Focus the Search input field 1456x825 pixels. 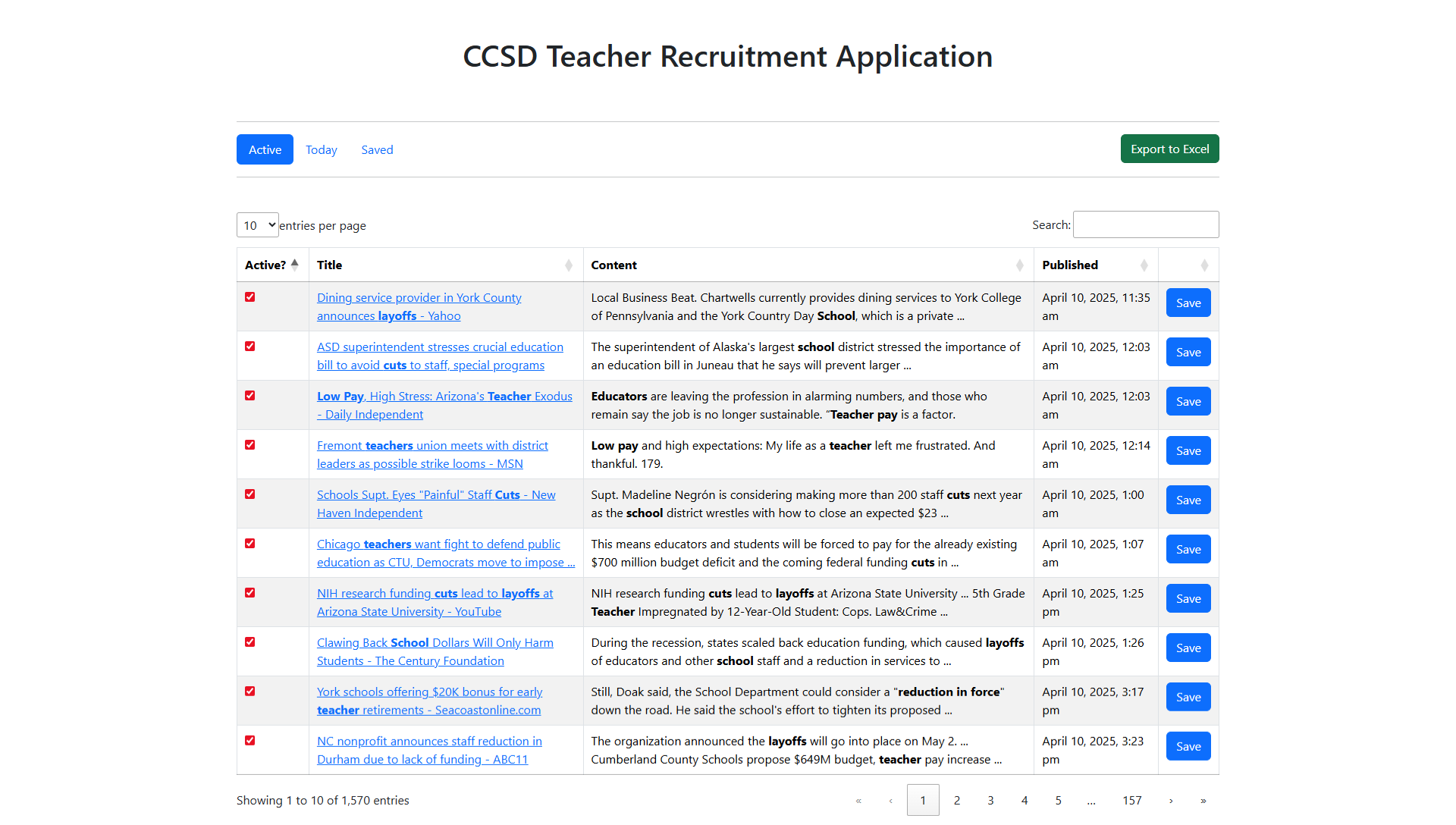1145,225
